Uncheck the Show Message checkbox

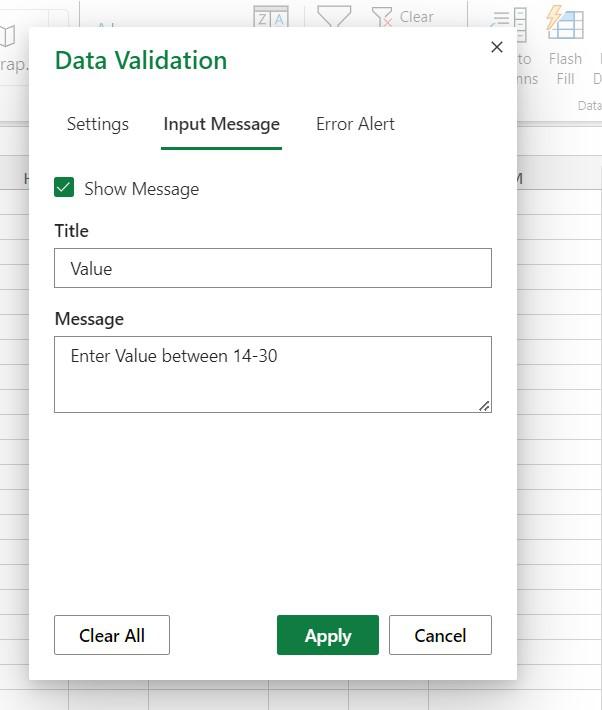[x=64, y=187]
